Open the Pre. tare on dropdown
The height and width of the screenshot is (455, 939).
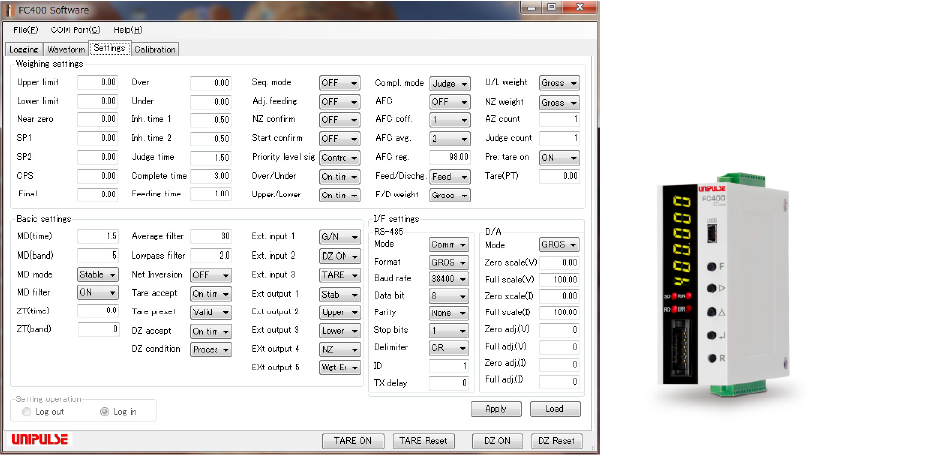pyautogui.click(x=559, y=158)
